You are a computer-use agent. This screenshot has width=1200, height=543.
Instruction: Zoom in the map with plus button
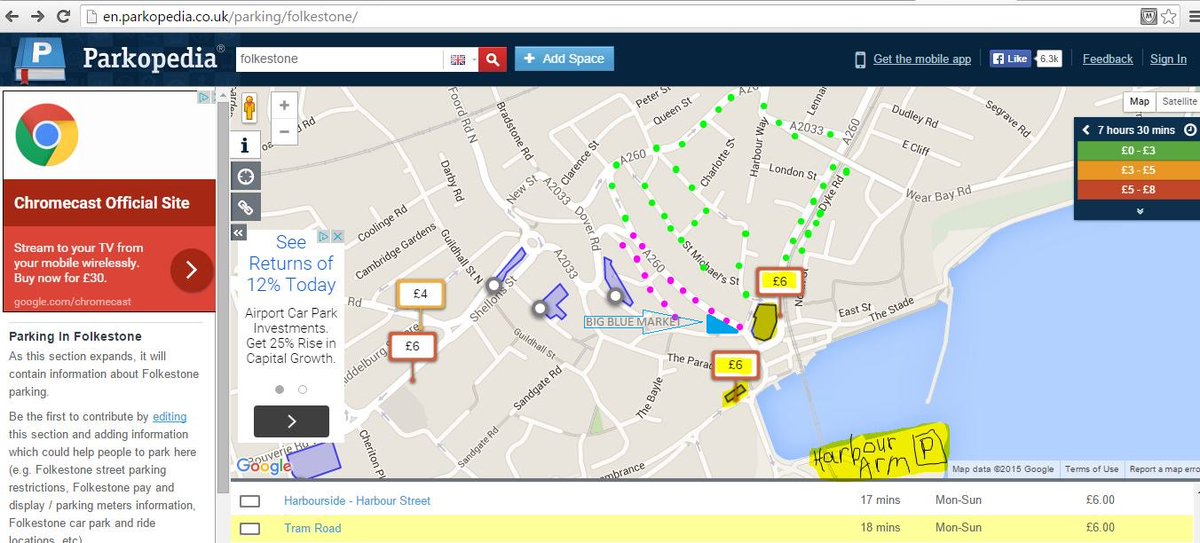284,105
